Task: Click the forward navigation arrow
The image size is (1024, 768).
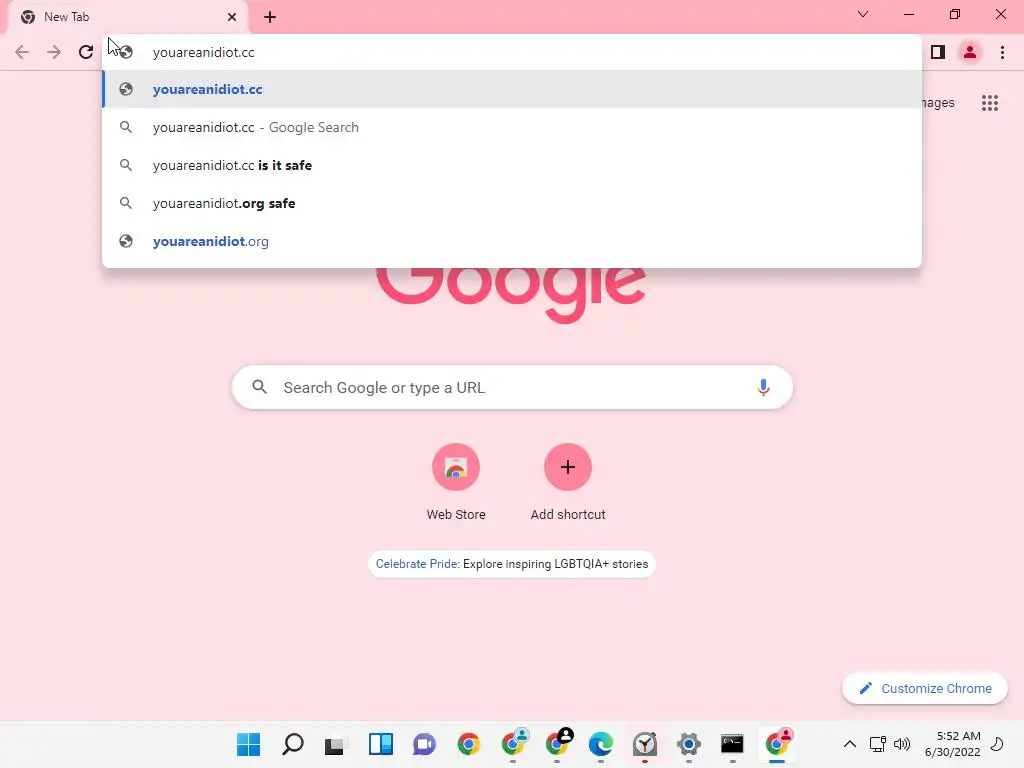Action: tap(54, 52)
